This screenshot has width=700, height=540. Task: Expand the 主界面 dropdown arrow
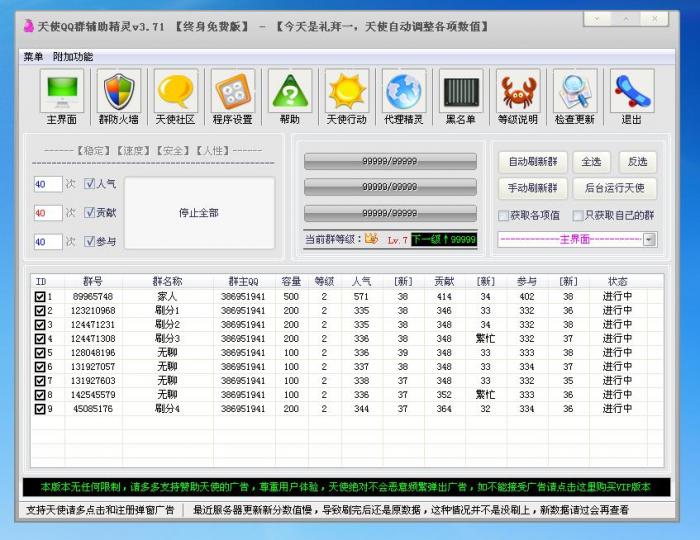point(650,240)
